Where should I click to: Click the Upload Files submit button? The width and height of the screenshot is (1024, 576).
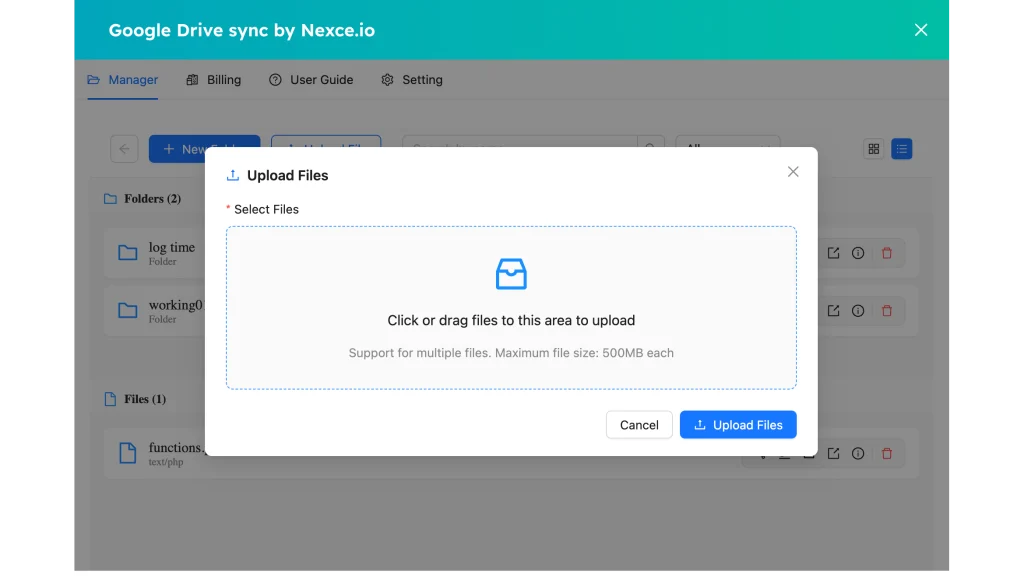click(738, 425)
